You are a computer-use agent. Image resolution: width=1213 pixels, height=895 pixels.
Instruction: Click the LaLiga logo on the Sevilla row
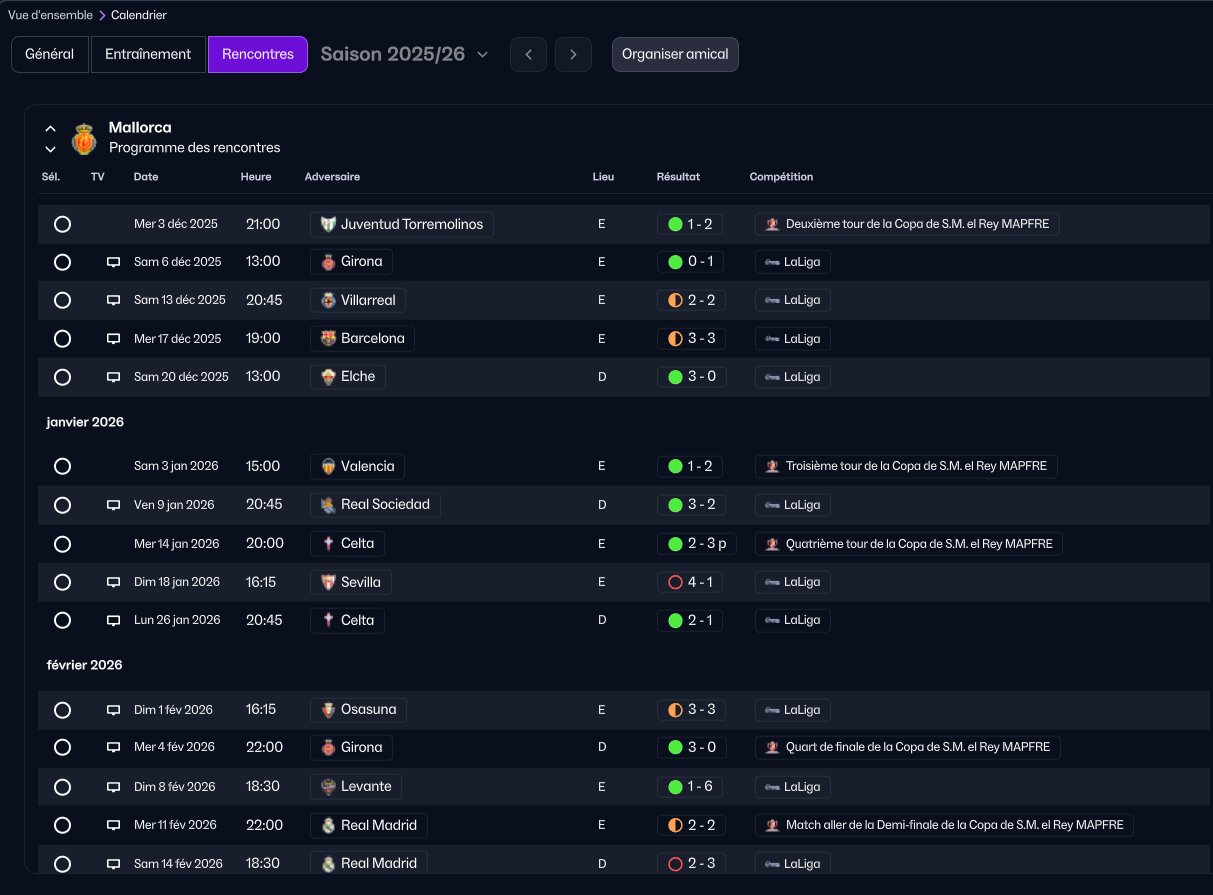(772, 582)
